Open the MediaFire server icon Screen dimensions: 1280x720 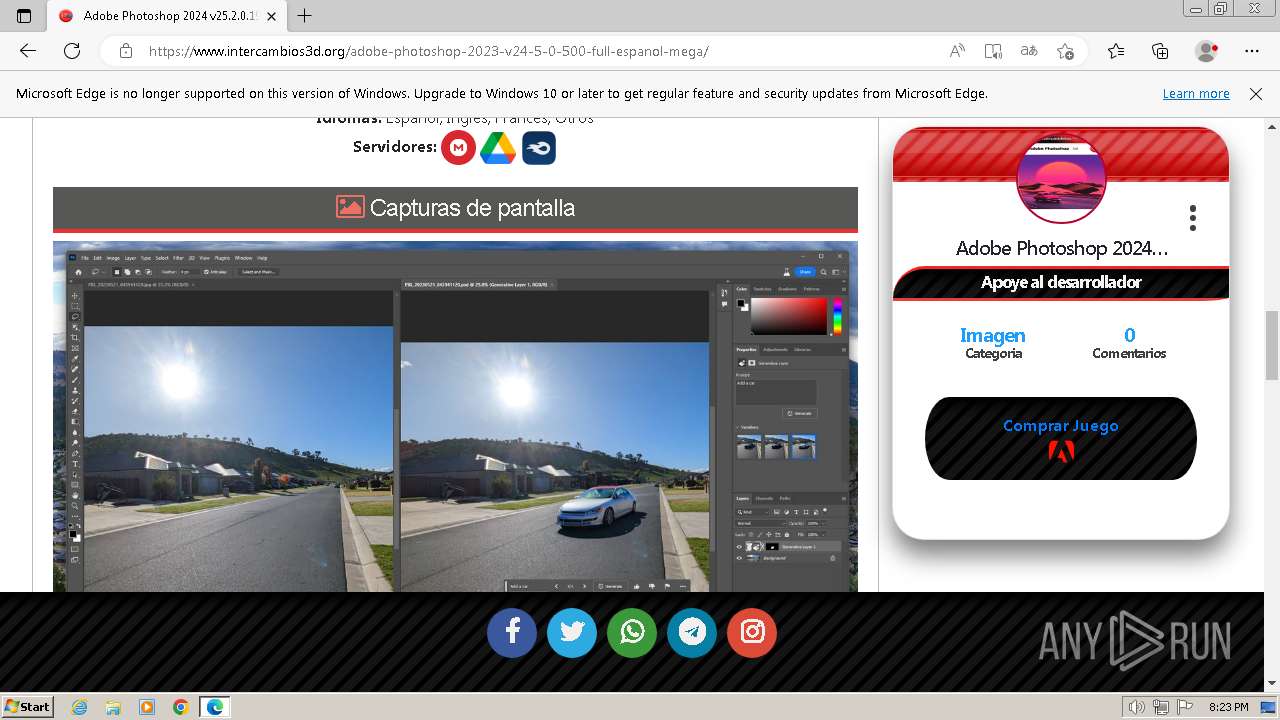click(539, 148)
